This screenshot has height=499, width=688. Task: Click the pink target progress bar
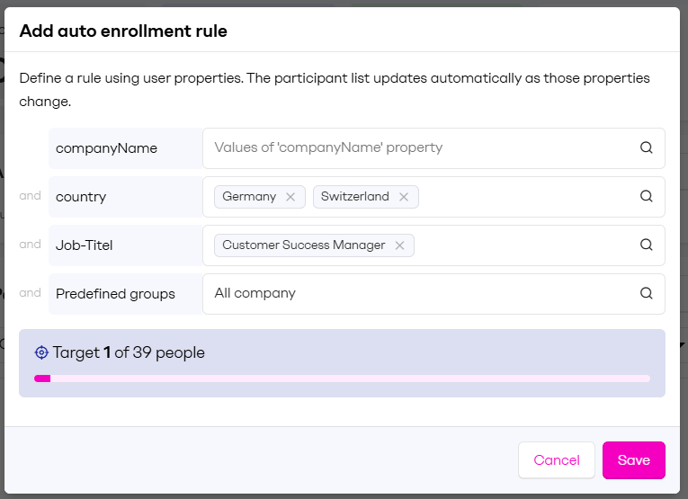342,378
